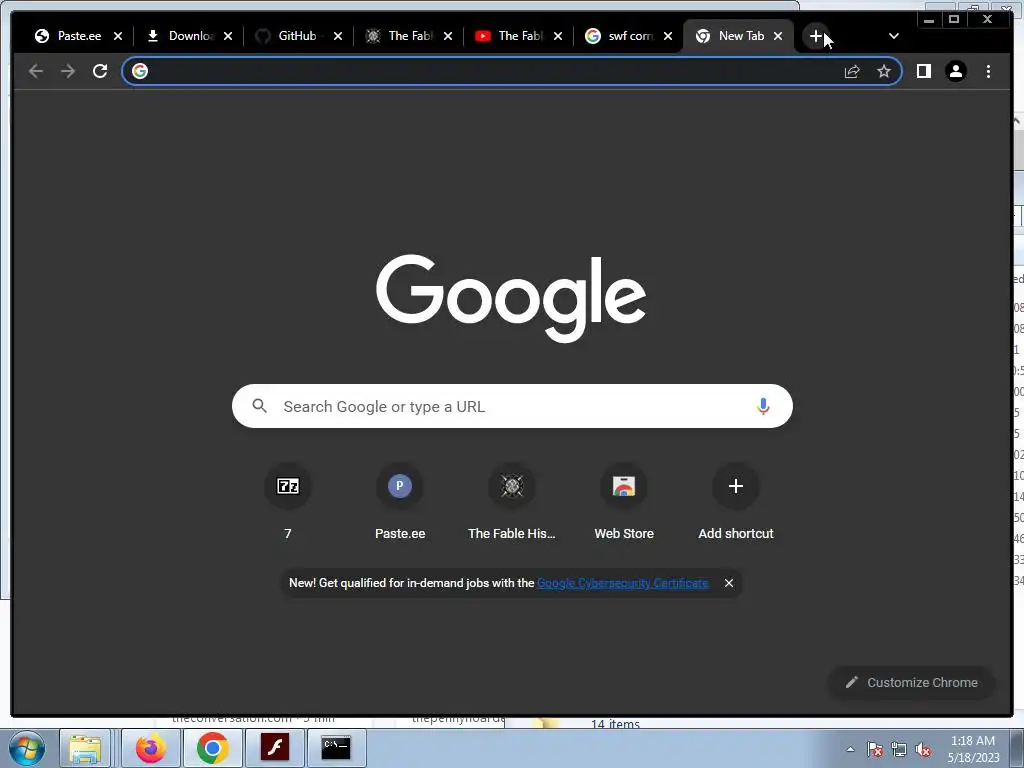Viewport: 1024px width, 768px height.
Task: Click the Action Center flag icon
Action: tap(875, 749)
